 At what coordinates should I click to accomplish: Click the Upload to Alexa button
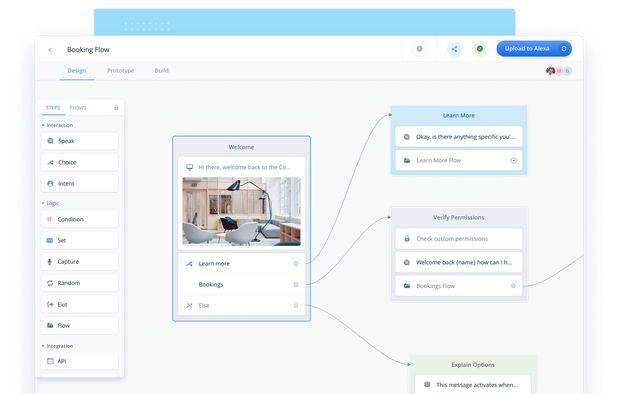[x=534, y=49]
